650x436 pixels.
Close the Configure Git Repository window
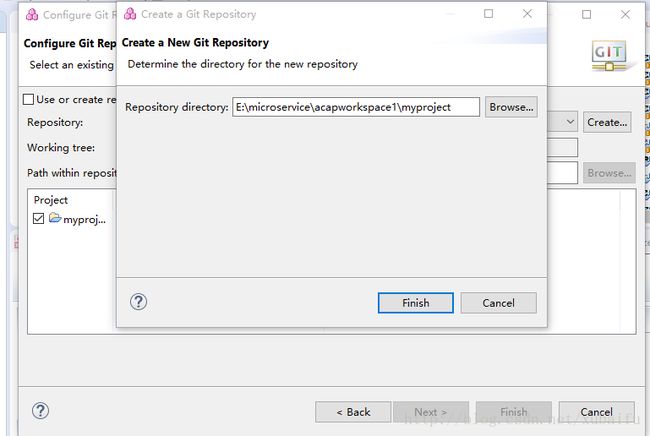point(625,15)
